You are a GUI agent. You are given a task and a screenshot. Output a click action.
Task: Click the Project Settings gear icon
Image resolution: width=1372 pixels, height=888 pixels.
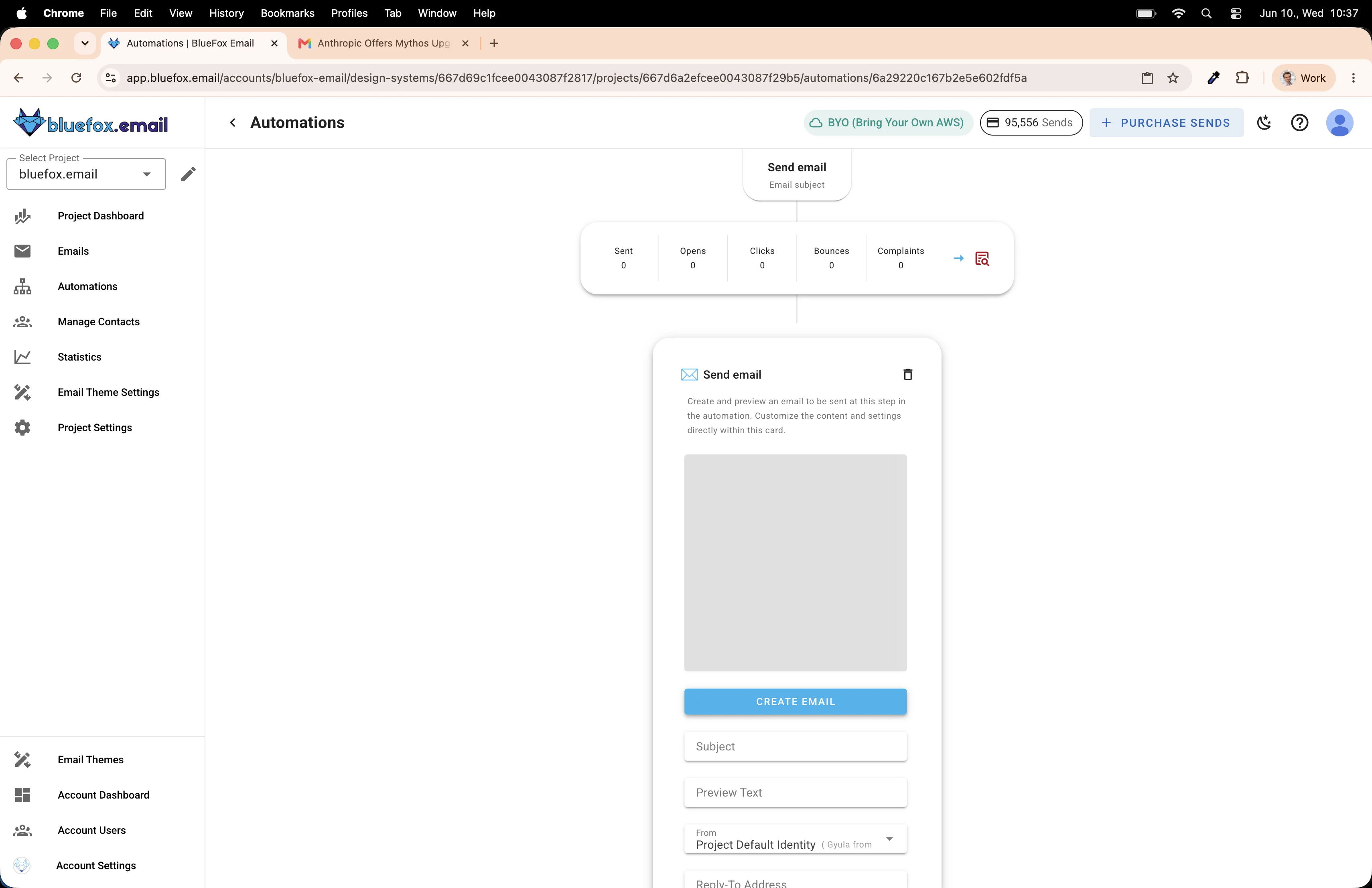click(x=22, y=428)
